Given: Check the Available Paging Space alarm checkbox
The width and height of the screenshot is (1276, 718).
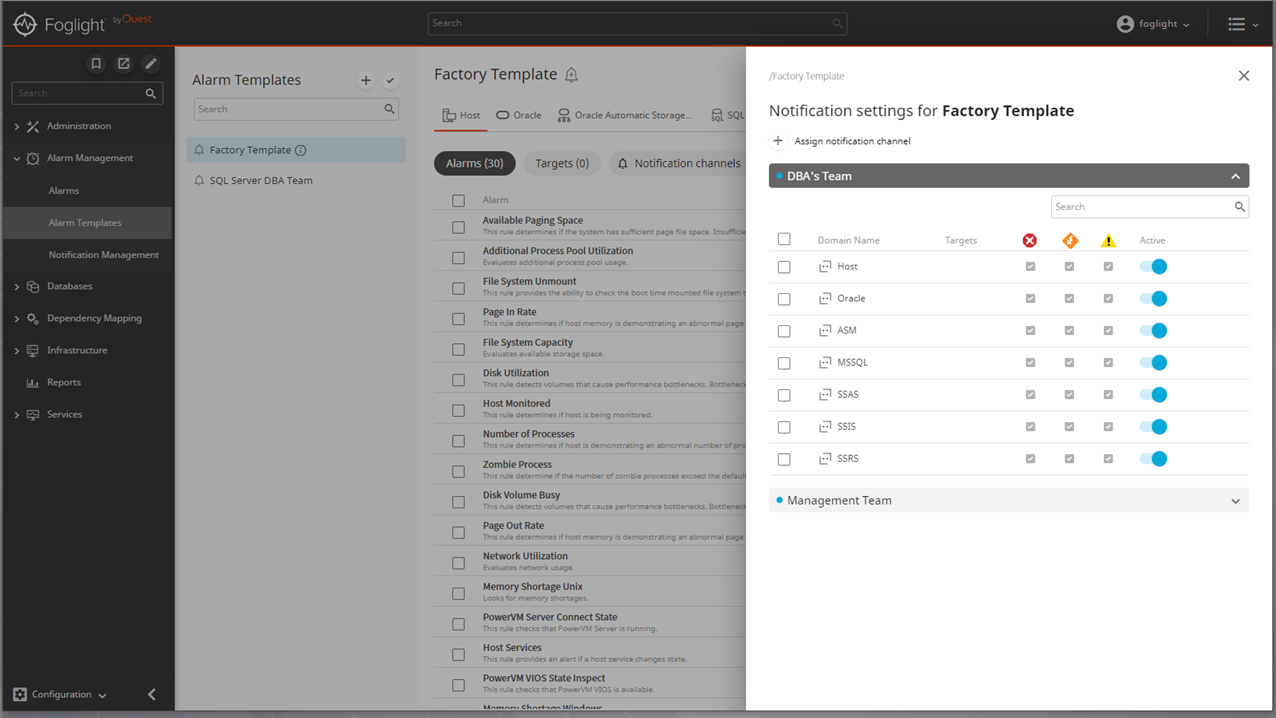Looking at the screenshot, I should pos(458,227).
